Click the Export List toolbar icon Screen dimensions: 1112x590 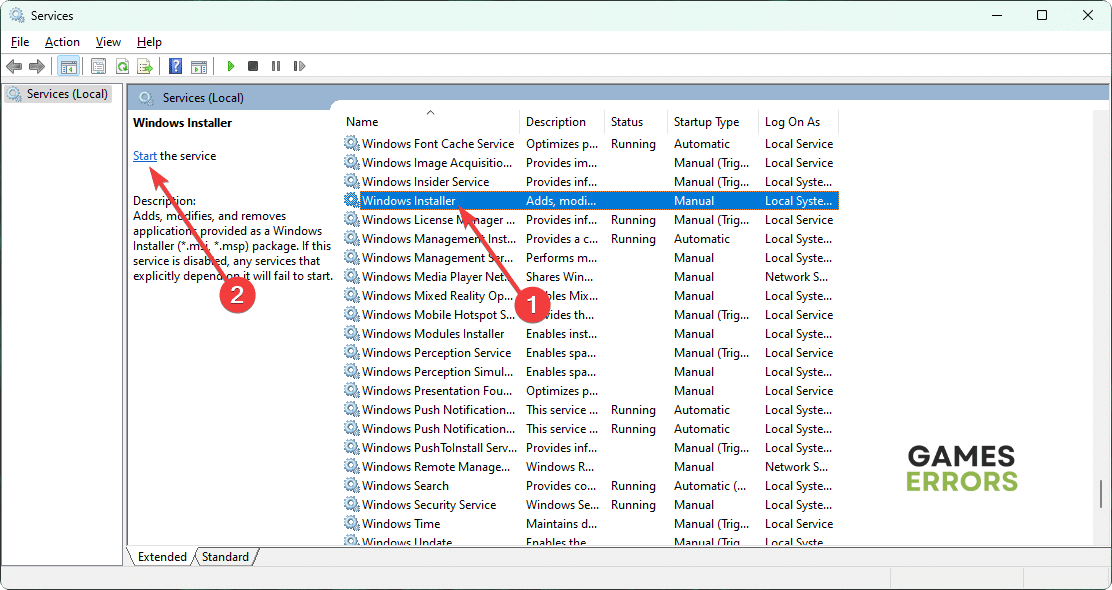(x=145, y=66)
